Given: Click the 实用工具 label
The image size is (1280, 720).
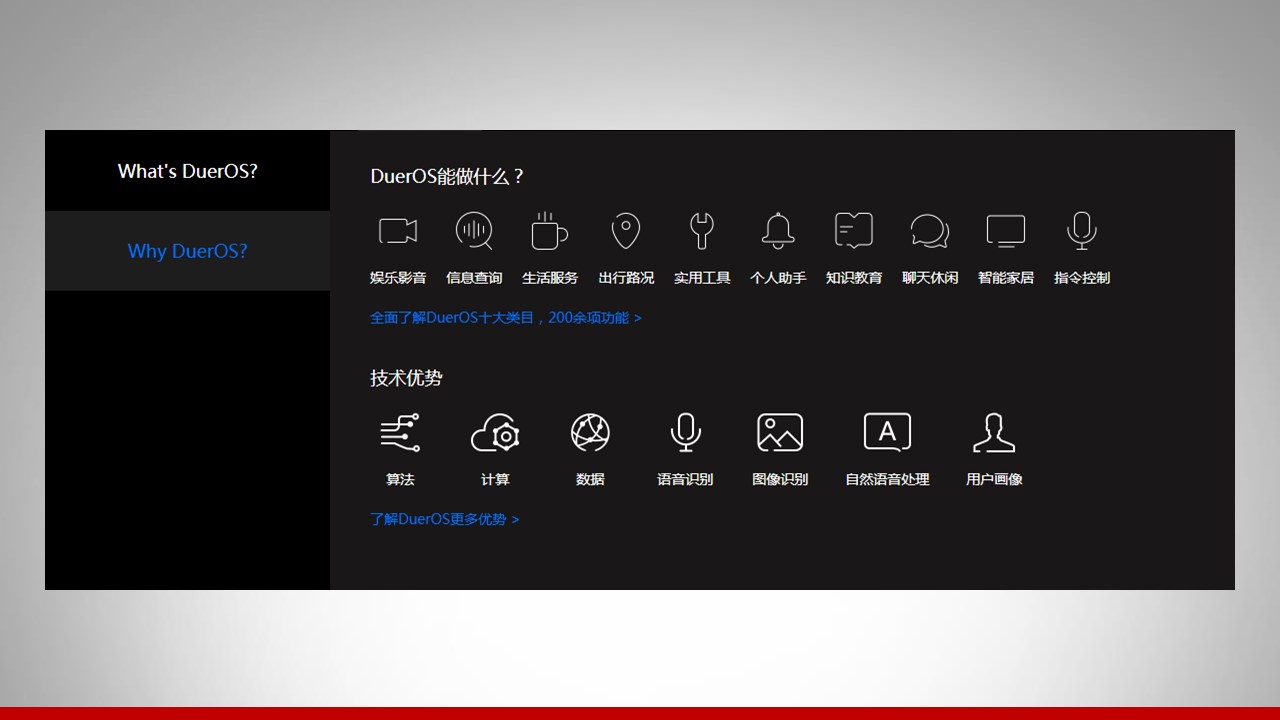Looking at the screenshot, I should (x=702, y=278).
